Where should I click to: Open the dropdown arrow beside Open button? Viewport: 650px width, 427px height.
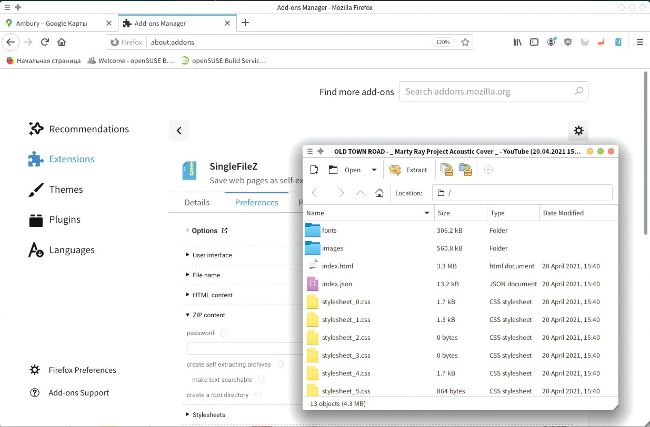click(374, 170)
